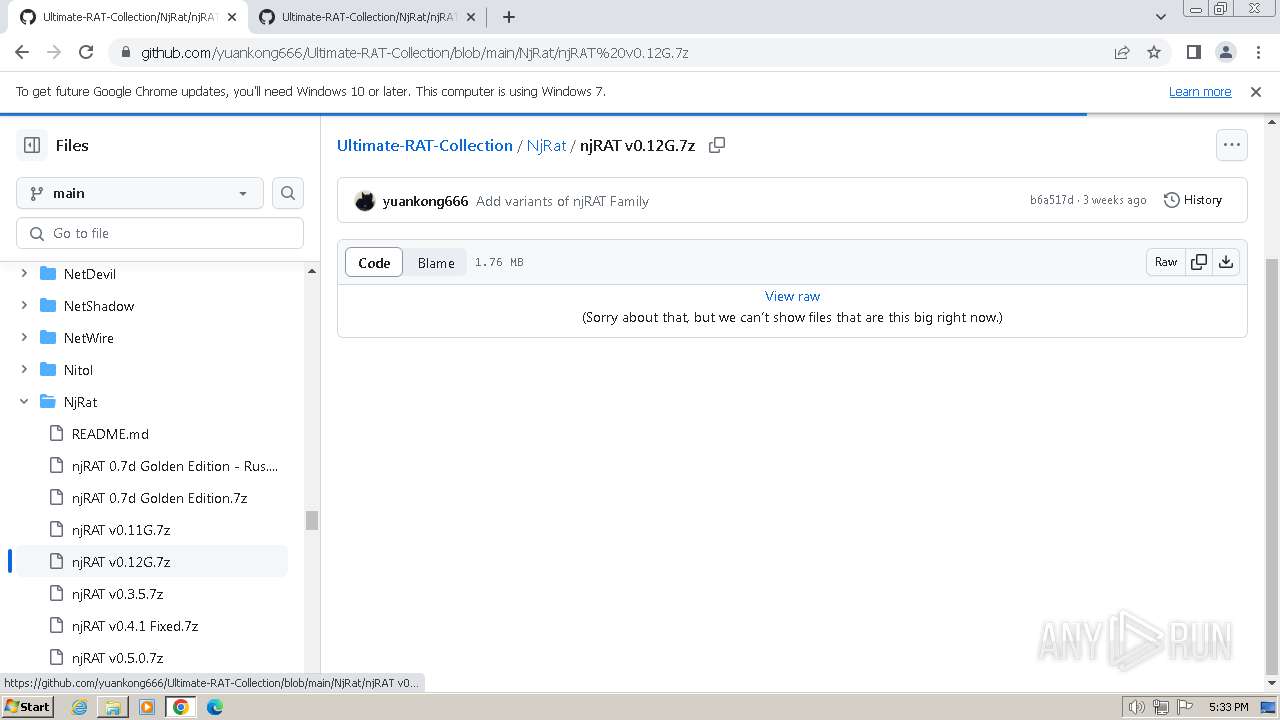Open Windows Media Player taskbar icon
Viewport: 1280px width, 720px height.
click(x=147, y=707)
